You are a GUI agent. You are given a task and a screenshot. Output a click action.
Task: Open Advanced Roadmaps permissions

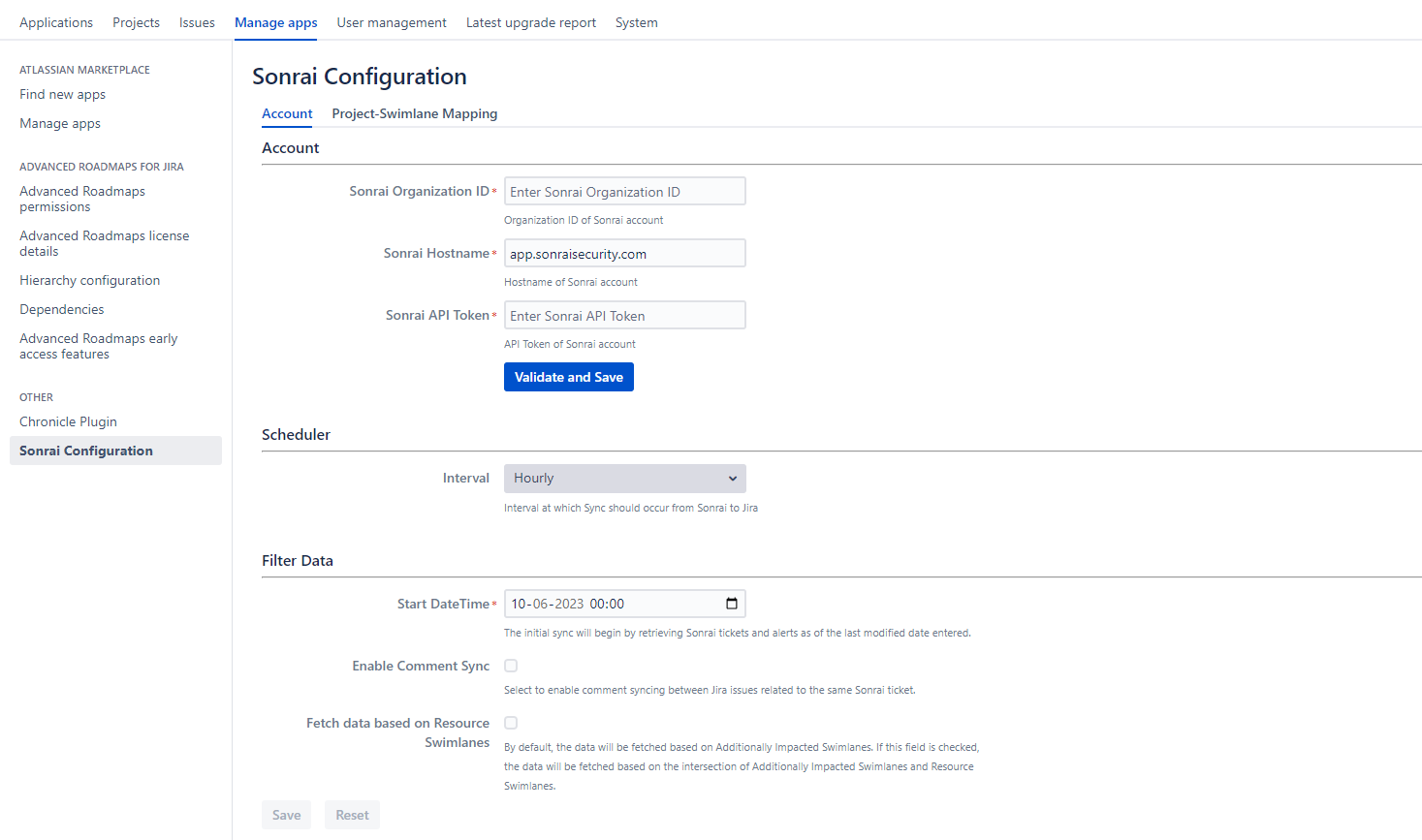(x=82, y=199)
